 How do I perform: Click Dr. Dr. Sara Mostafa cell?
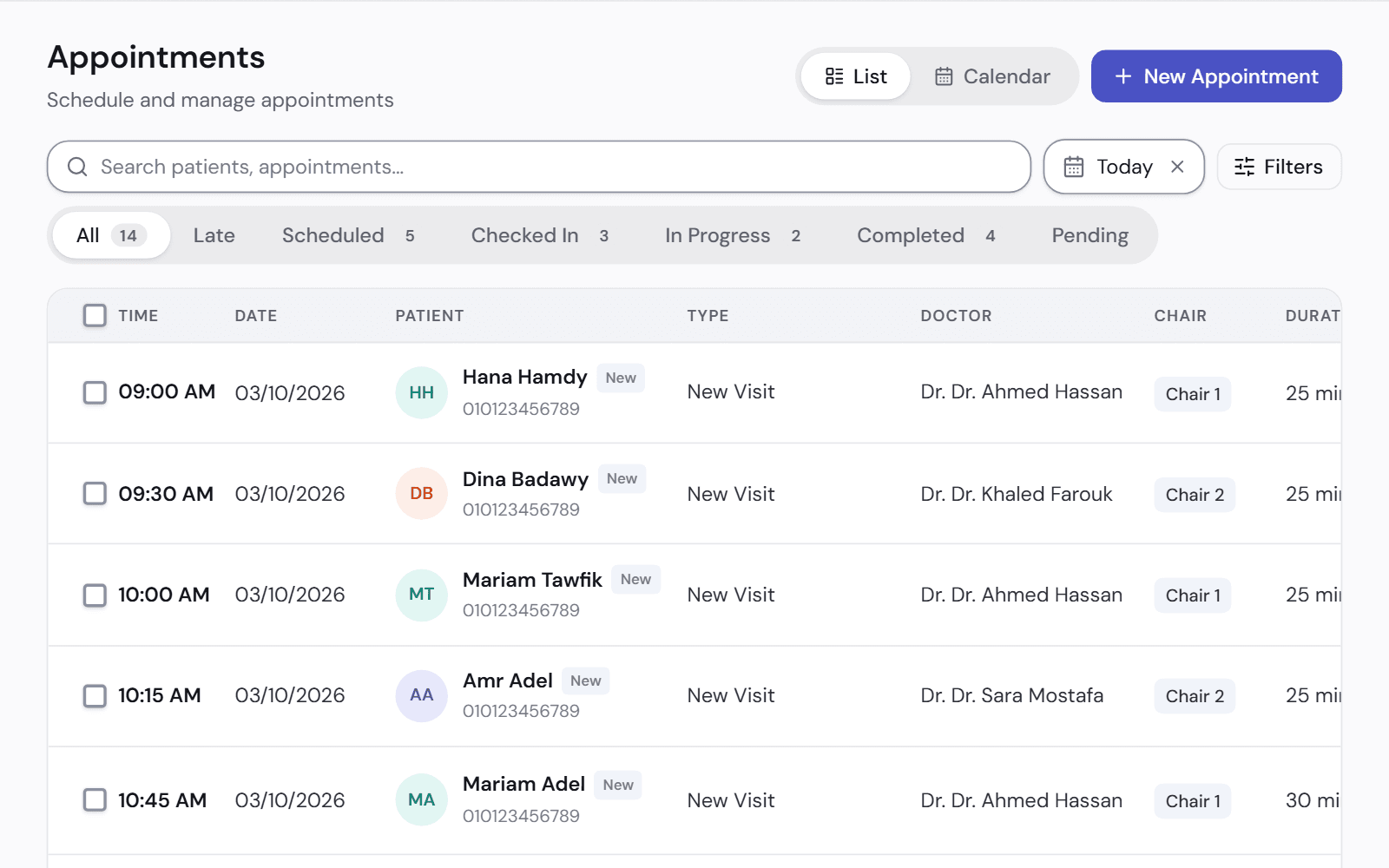1012,695
